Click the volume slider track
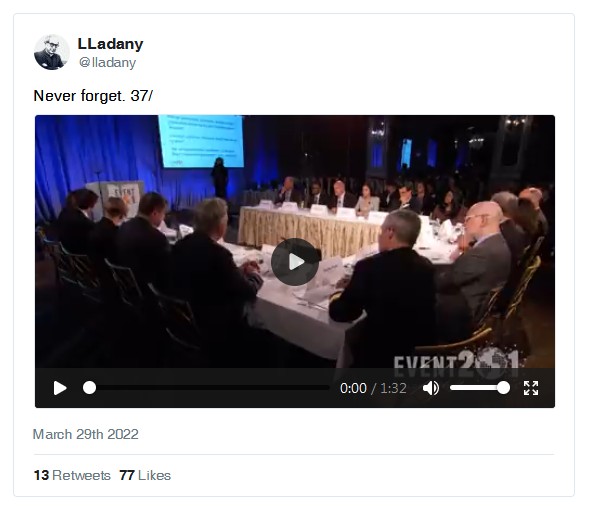This screenshot has height=511, width=590. click(480, 388)
